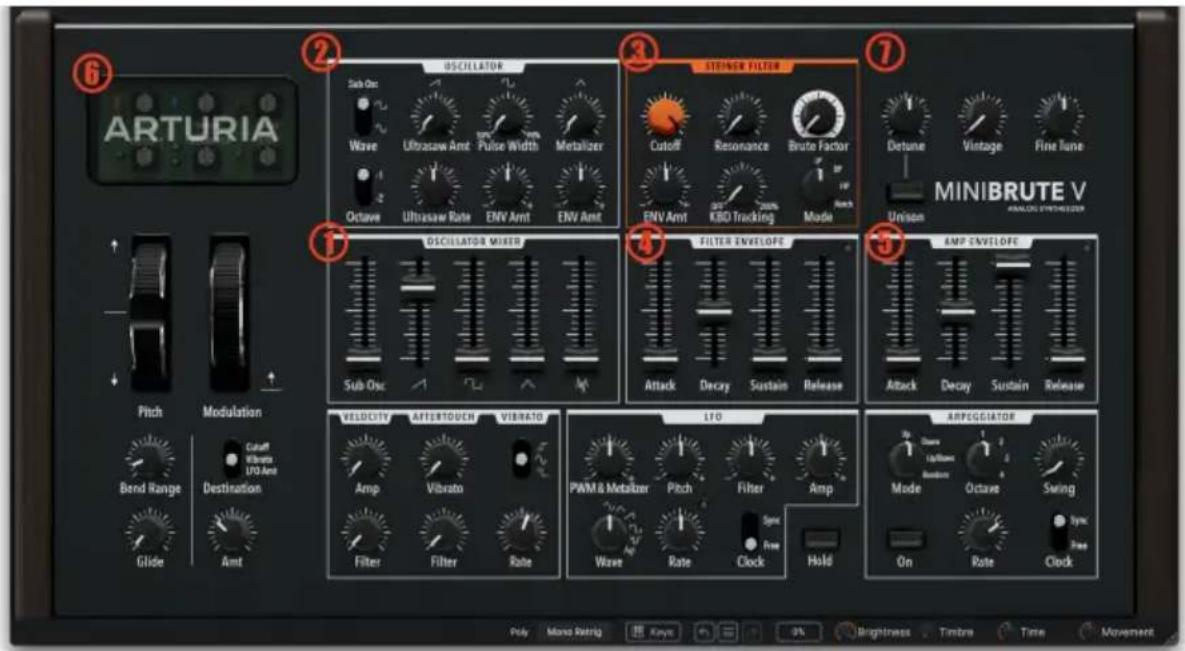Click the Vintage knob
Screen dimensions: 1185x651
[982, 116]
